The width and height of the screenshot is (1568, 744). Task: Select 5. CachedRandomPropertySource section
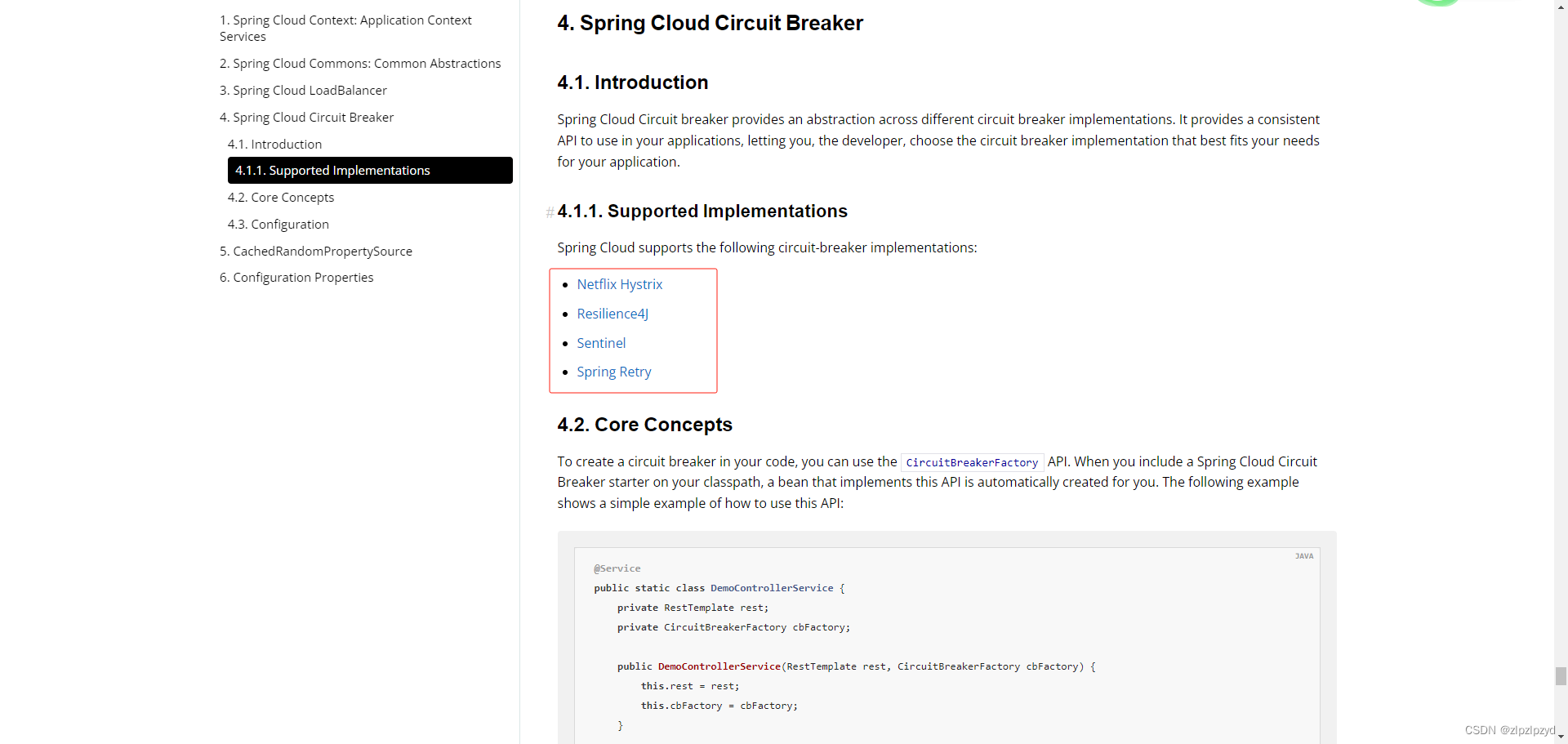(x=316, y=251)
